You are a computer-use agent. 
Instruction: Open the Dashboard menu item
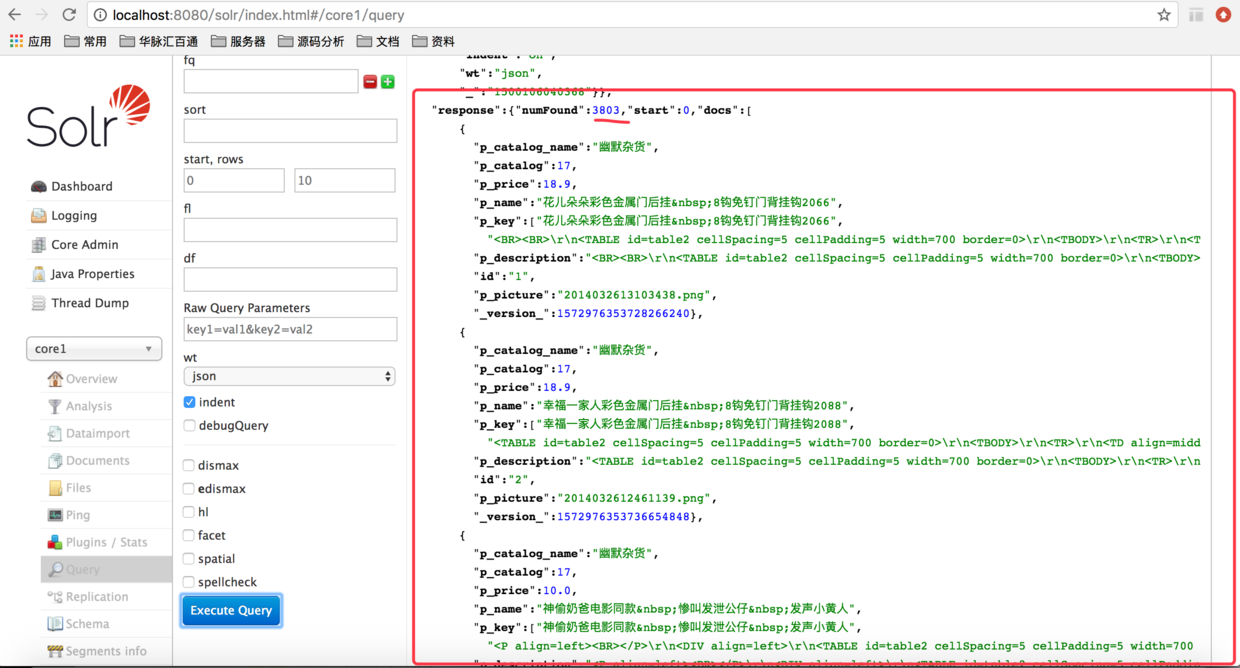click(x=82, y=186)
